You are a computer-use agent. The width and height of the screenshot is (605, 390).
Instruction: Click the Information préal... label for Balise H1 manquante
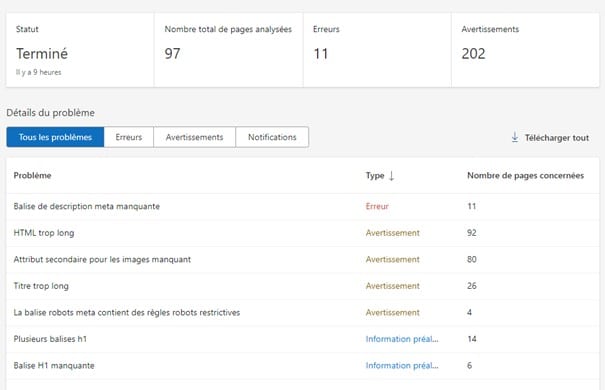coord(402,366)
